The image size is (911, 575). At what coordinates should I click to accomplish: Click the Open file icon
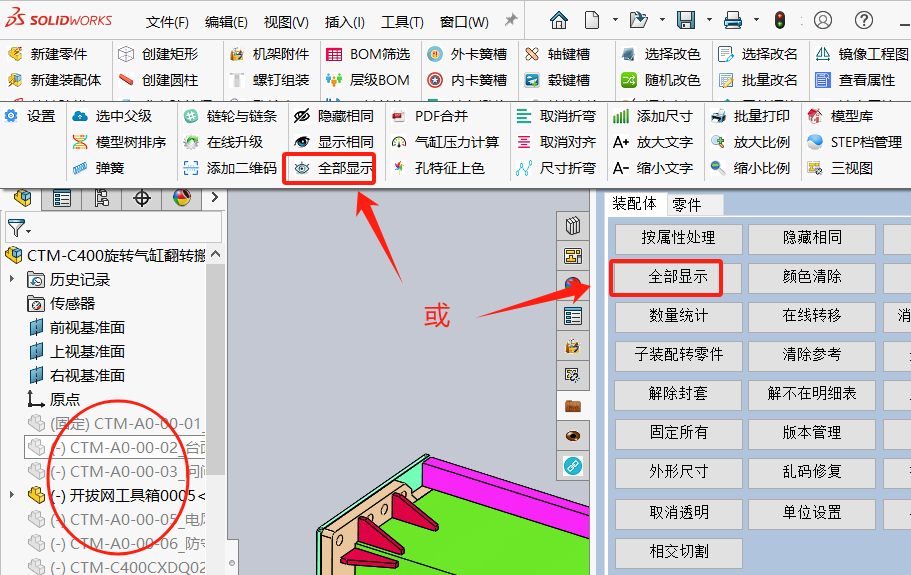[x=639, y=20]
